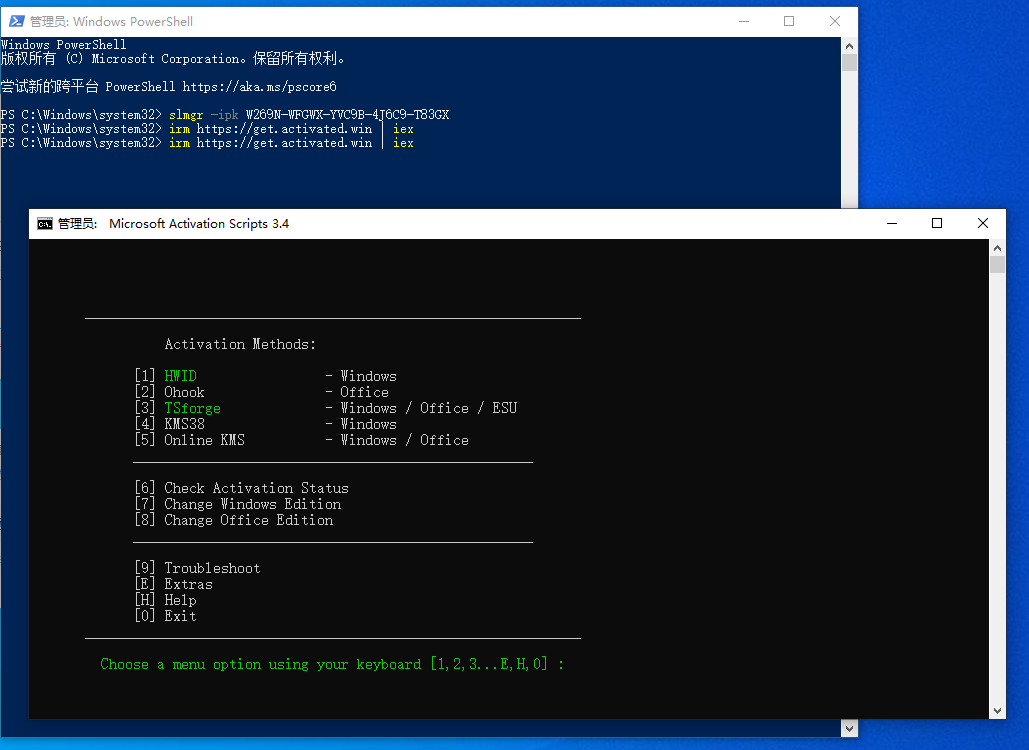Click the "Troubleshoot" menu line

tap(212, 568)
